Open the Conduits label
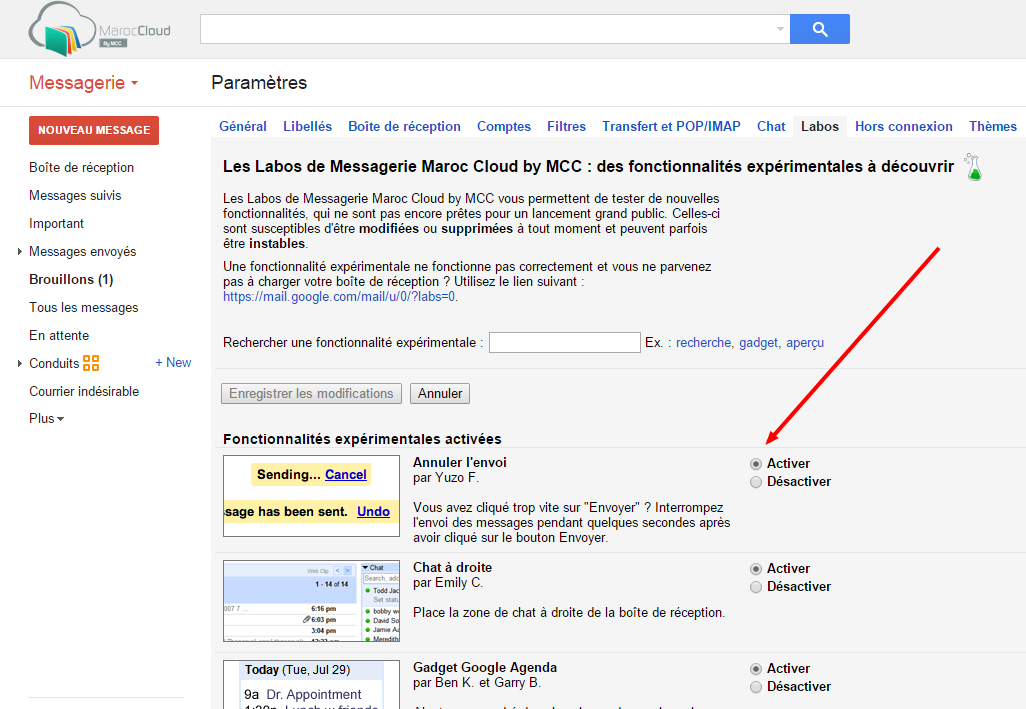This screenshot has width=1026, height=709. point(54,364)
